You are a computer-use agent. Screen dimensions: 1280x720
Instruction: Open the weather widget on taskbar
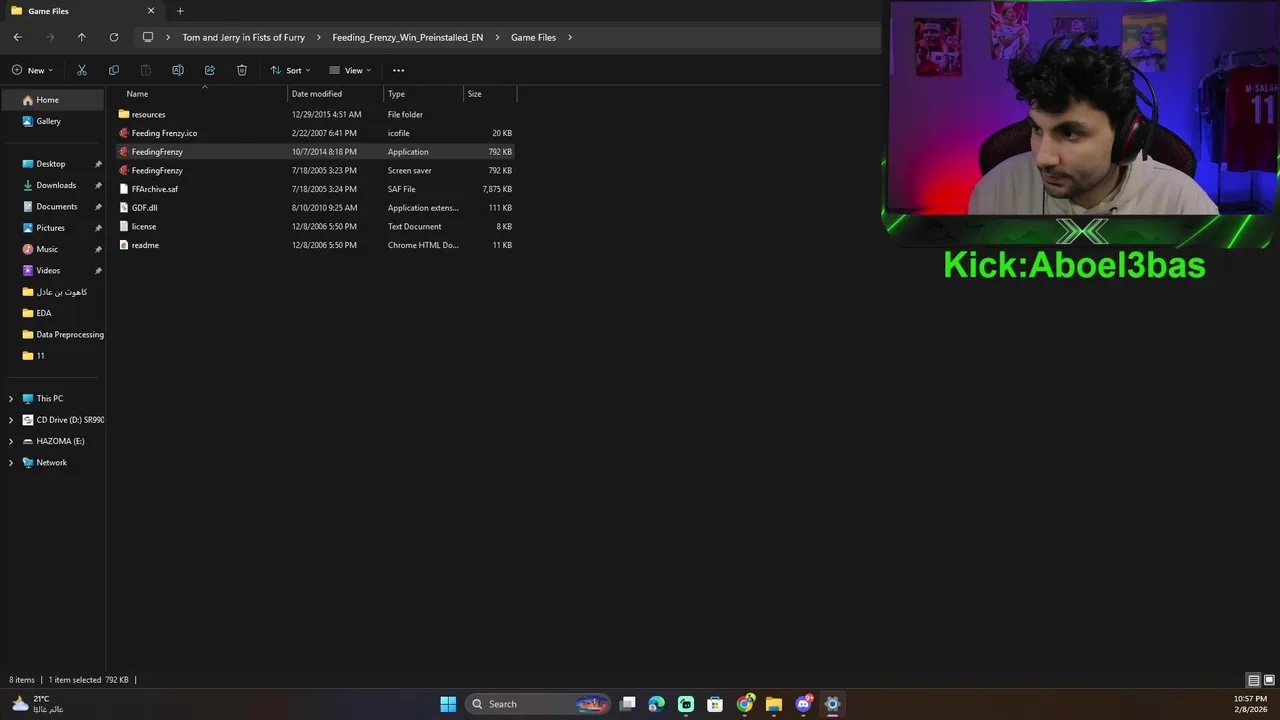[x=37, y=704]
